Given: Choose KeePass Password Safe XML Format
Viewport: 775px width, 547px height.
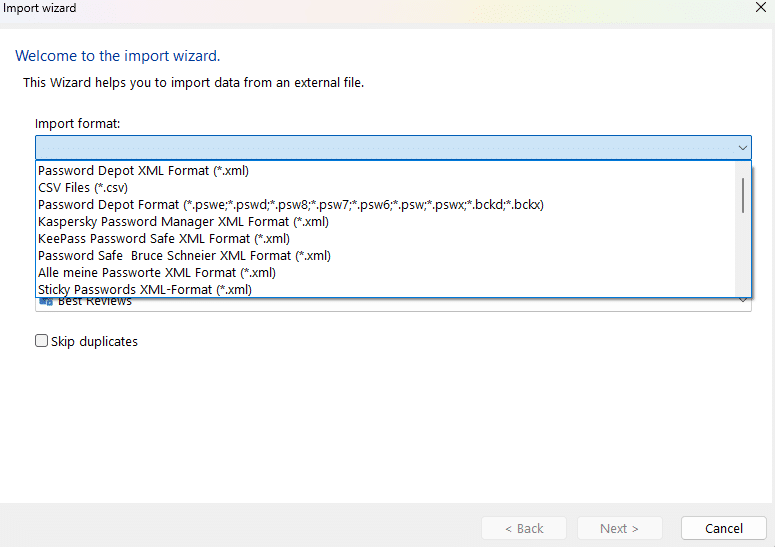Looking at the screenshot, I should click(386, 239).
